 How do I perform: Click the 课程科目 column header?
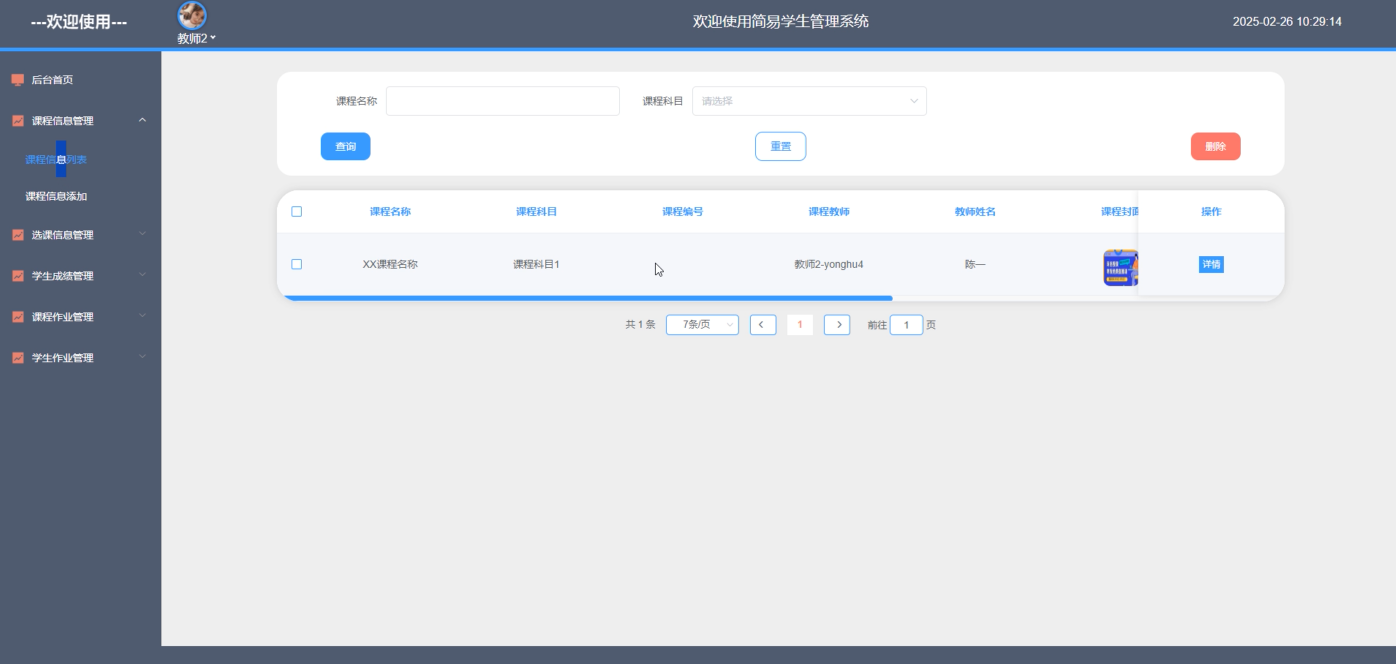536,212
